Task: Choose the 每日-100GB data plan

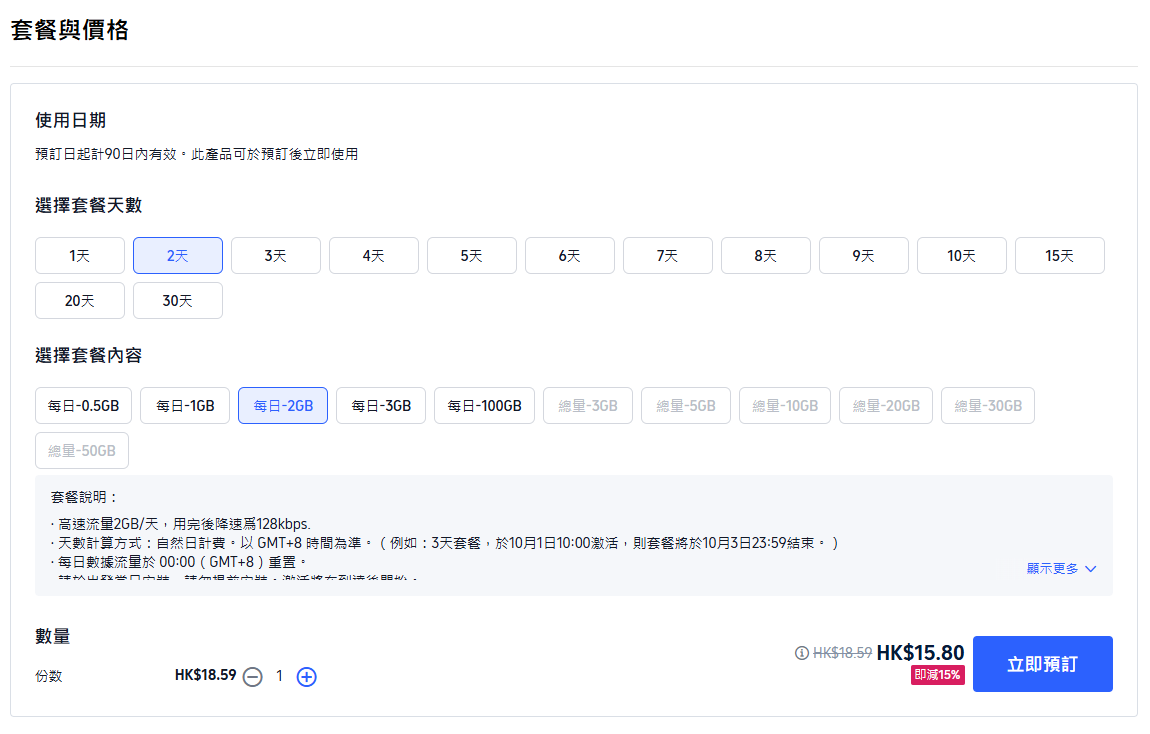Action: [x=485, y=405]
